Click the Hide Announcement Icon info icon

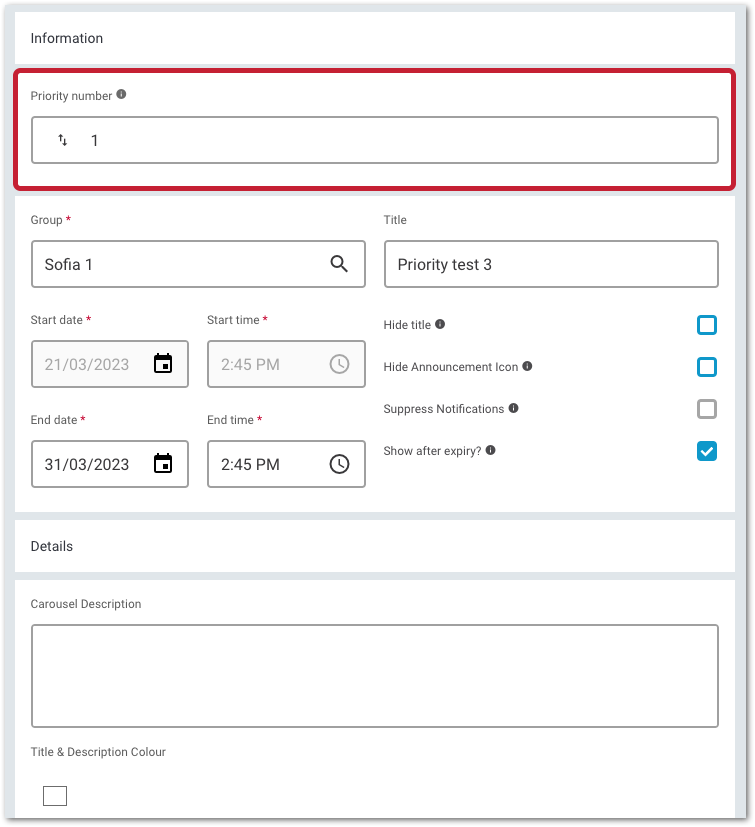(x=527, y=366)
